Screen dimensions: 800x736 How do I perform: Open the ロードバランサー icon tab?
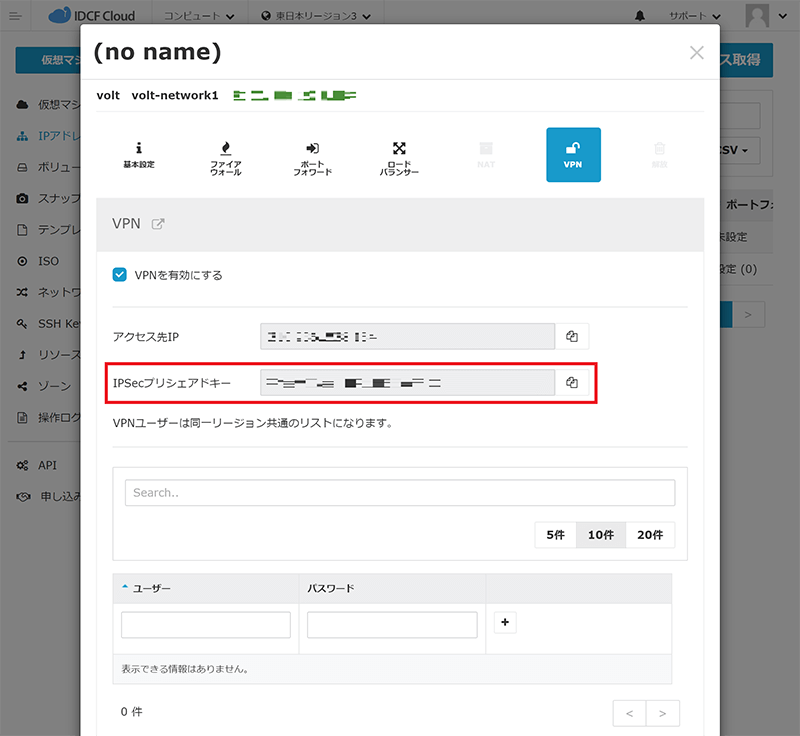[x=399, y=155]
